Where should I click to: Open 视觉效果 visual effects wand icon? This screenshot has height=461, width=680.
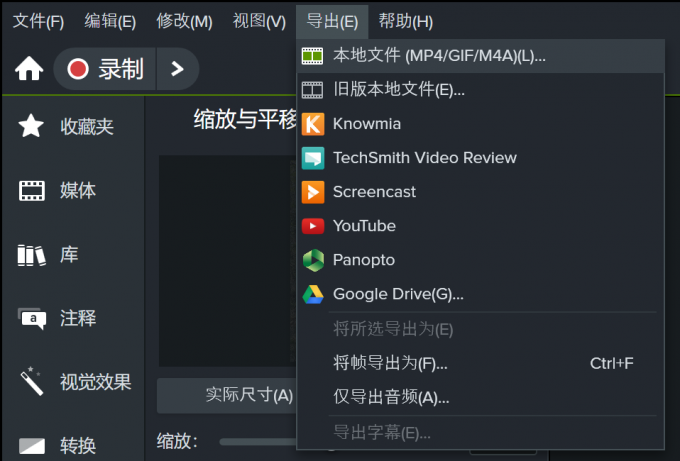click(32, 382)
